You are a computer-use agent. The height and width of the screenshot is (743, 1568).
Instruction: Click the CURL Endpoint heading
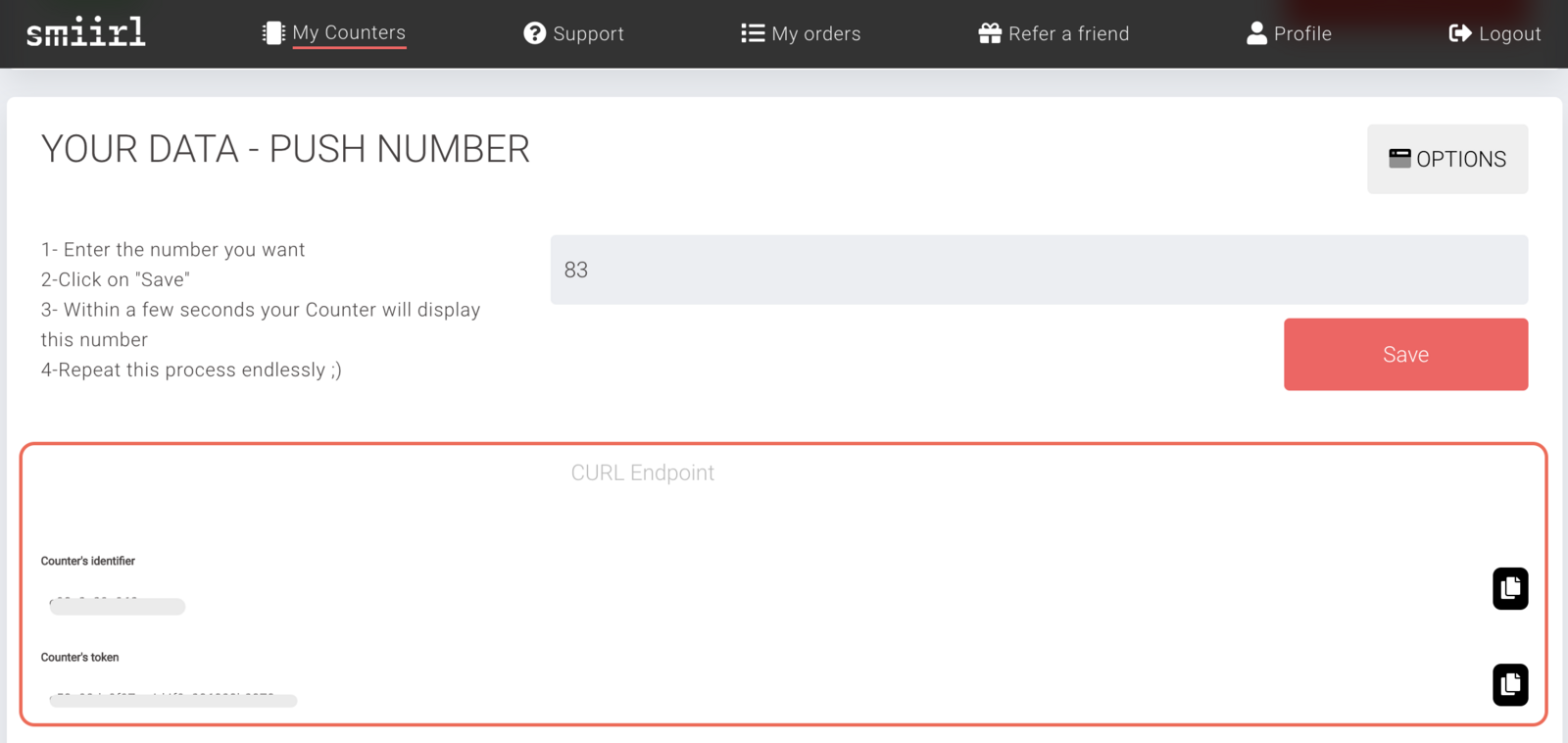pyautogui.click(x=642, y=472)
